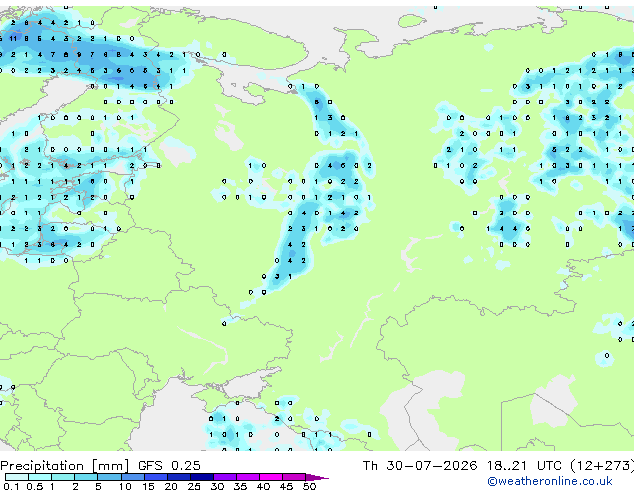Screen dimensions: 634x490
Task: Click the 'Precipitation [mm]' title text
Action: pos(65,466)
